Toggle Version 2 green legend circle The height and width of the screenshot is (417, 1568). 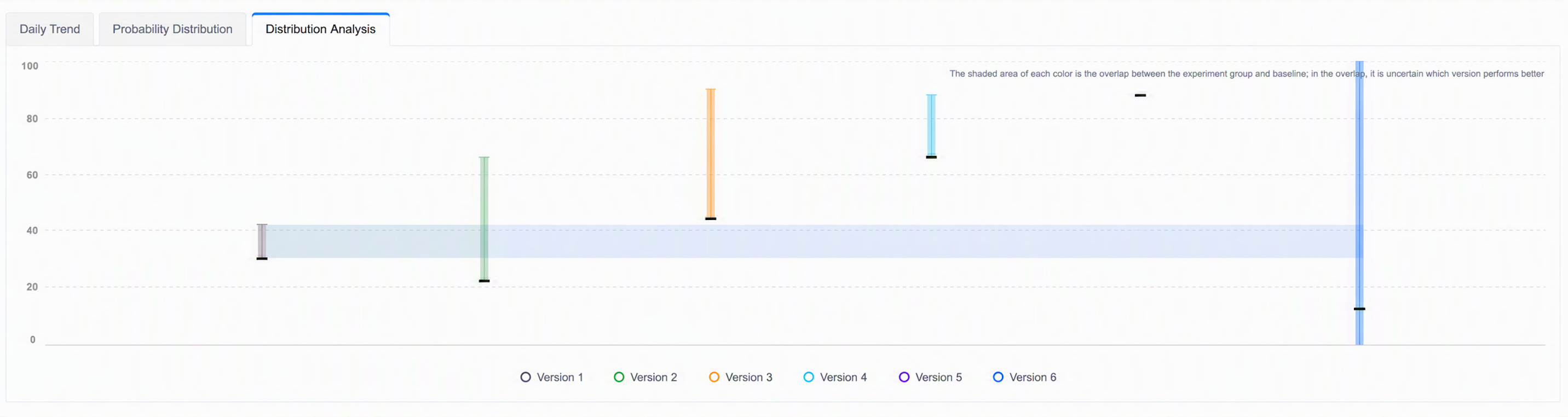click(619, 377)
